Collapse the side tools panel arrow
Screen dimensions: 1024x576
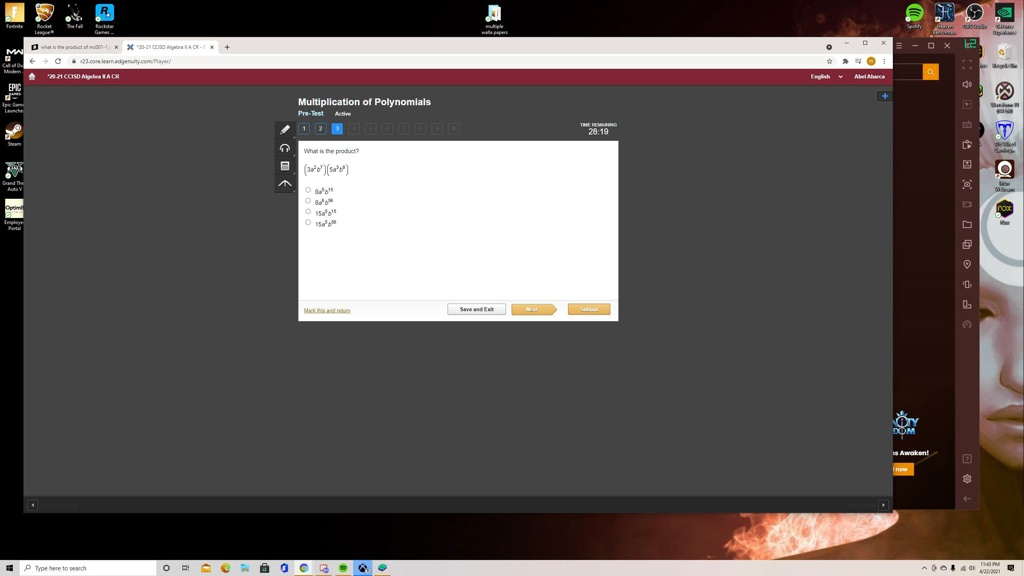pos(285,184)
